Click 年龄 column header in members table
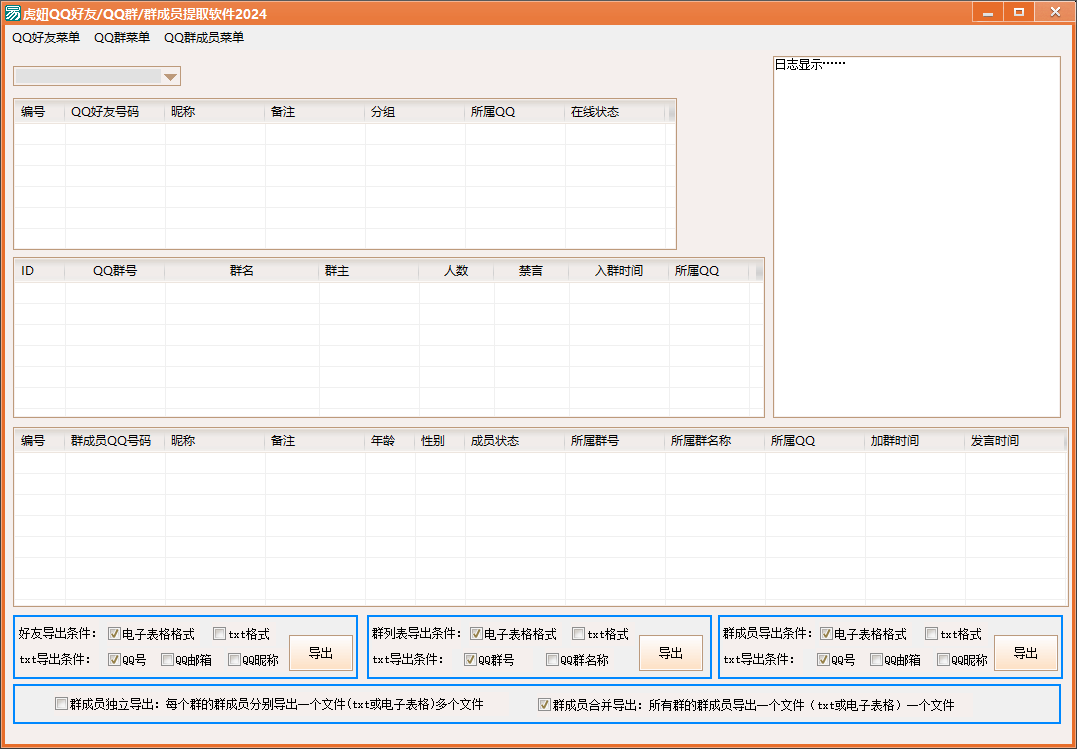The image size is (1077, 749). coord(390,441)
